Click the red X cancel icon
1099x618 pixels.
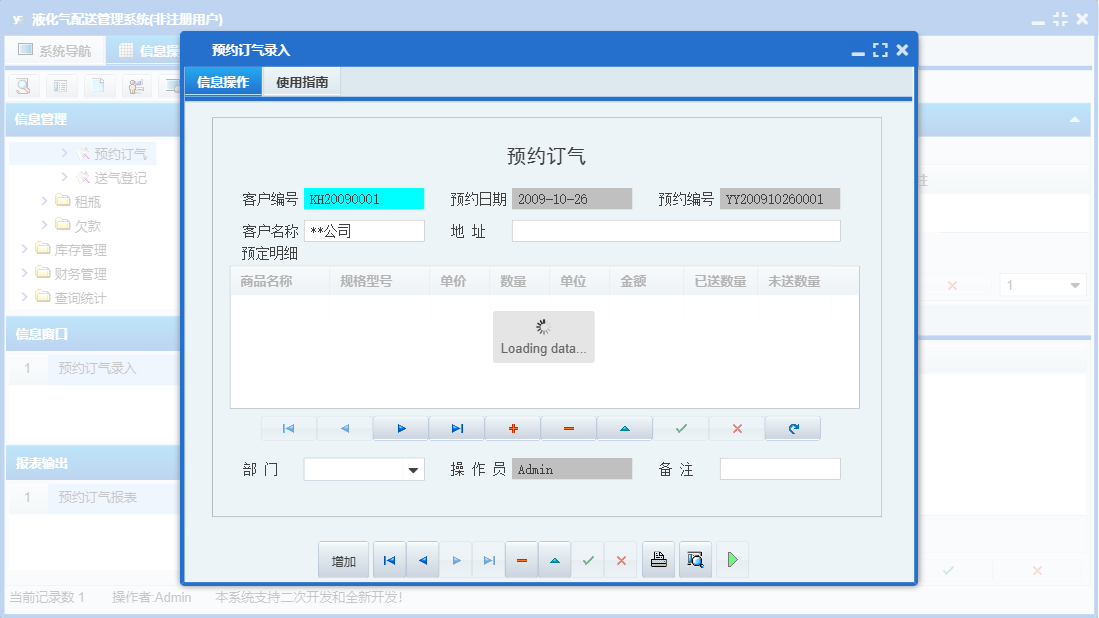click(737, 428)
